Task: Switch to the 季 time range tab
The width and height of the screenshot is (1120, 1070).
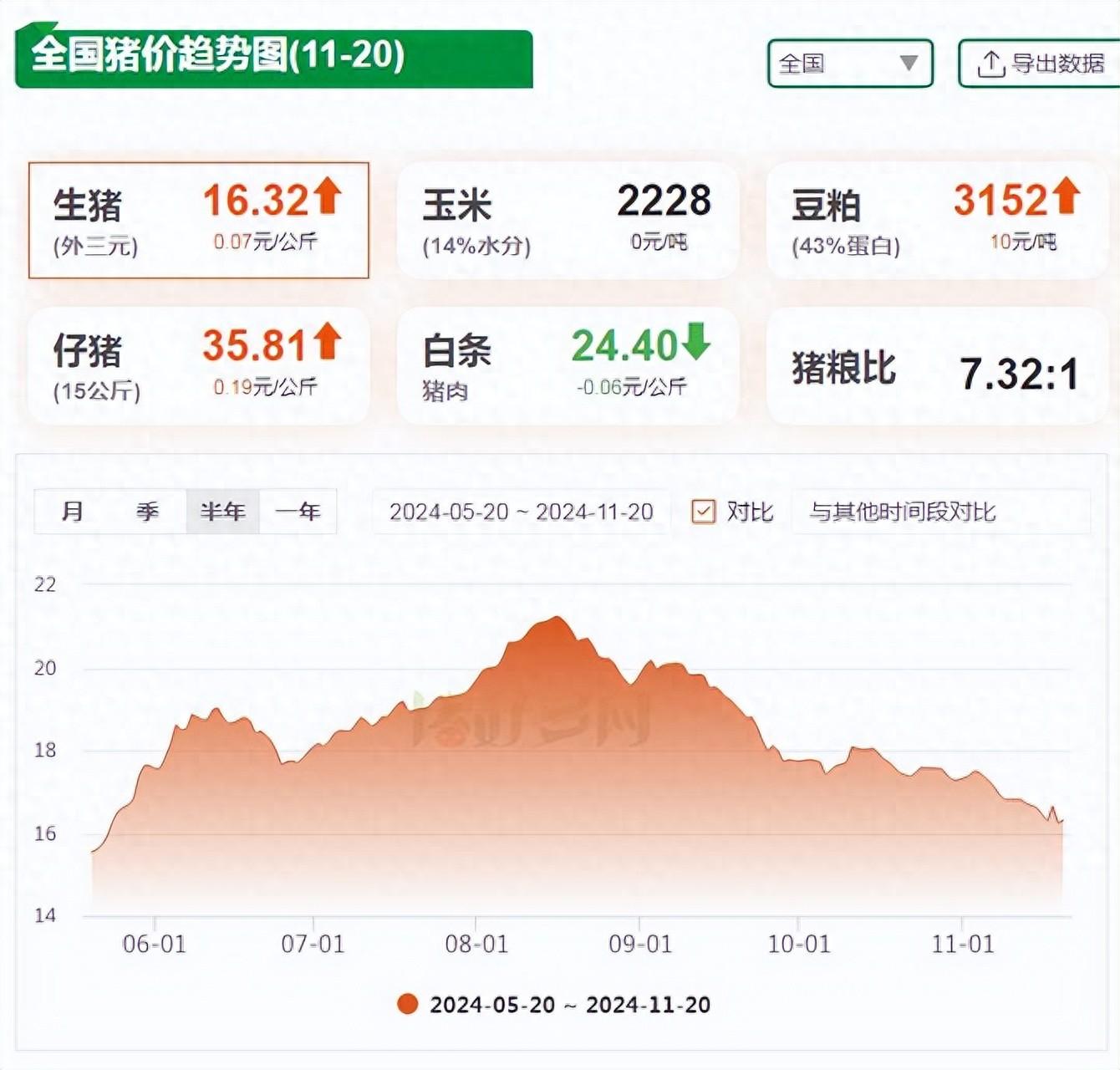Action: click(x=148, y=511)
